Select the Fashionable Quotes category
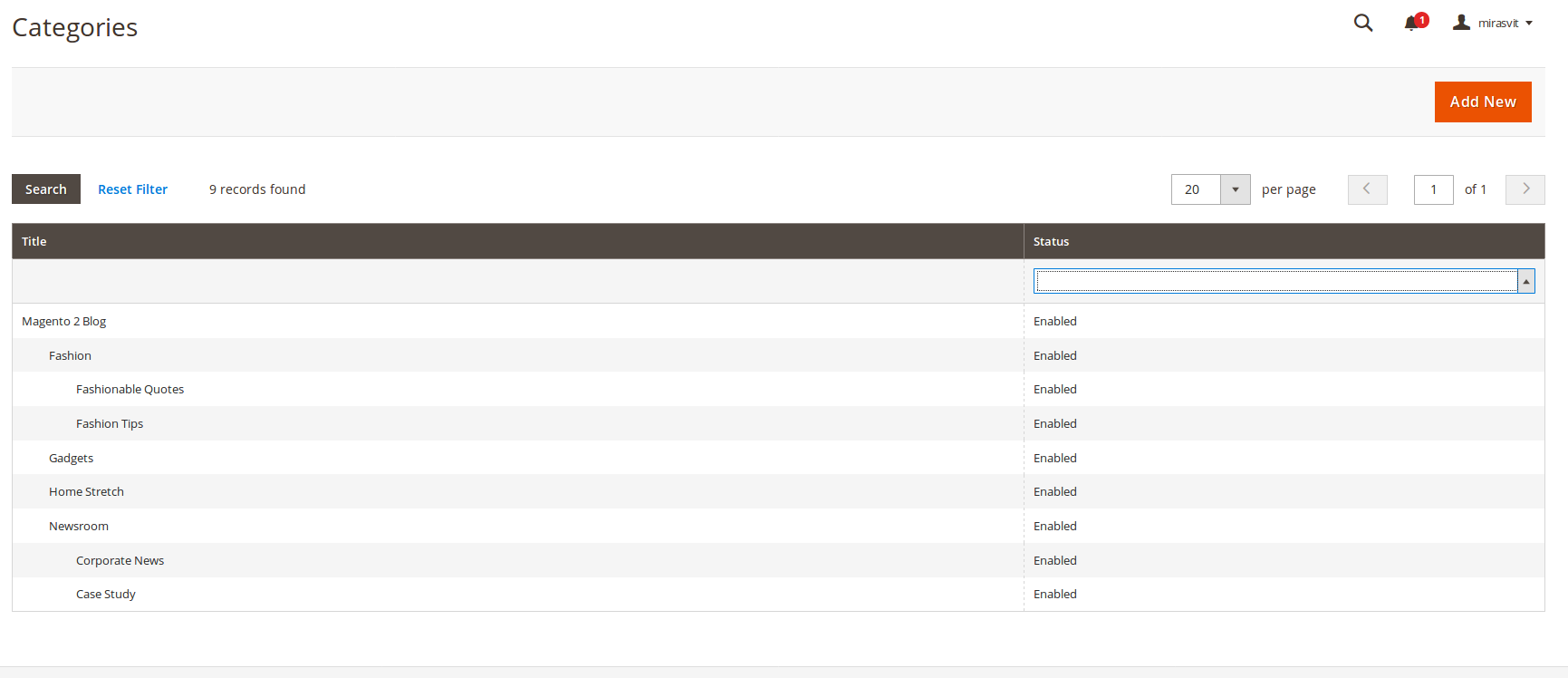The height and width of the screenshot is (678, 1568). [130, 390]
